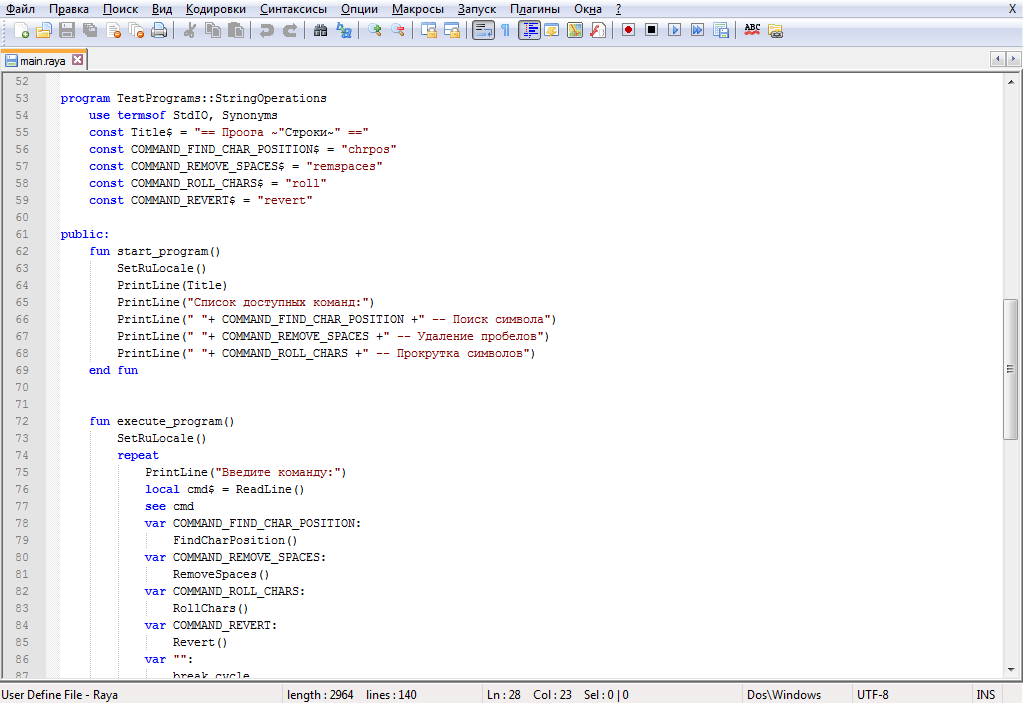The height and width of the screenshot is (703, 1024).
Task: Click the UTF-8 encoding status field
Action: [911, 695]
